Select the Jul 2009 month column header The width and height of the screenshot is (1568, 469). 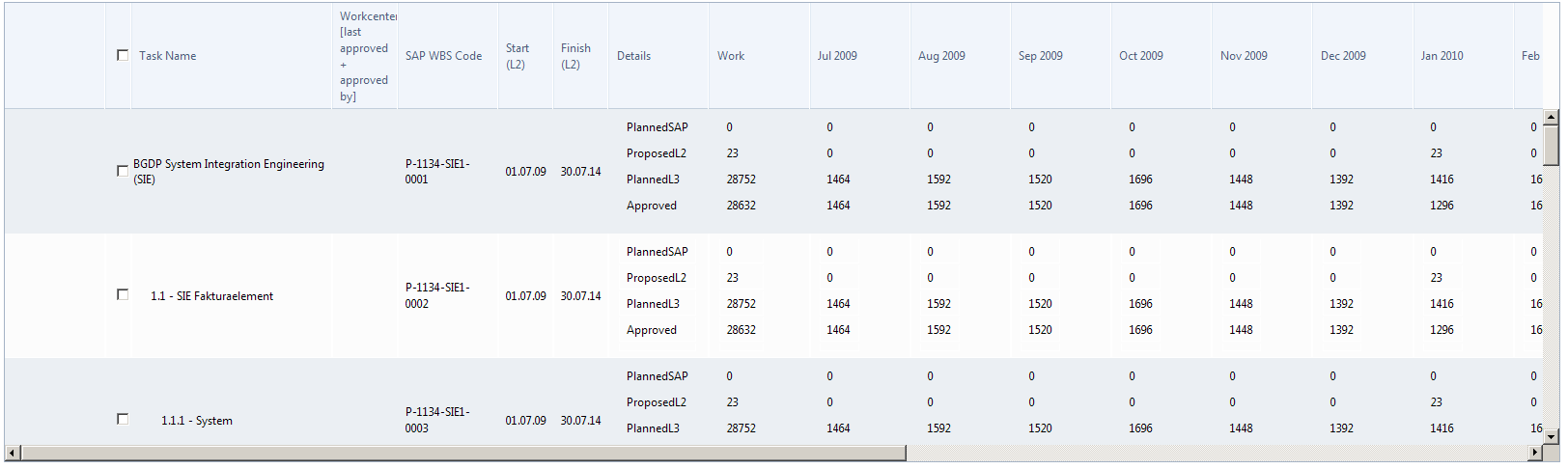(837, 56)
